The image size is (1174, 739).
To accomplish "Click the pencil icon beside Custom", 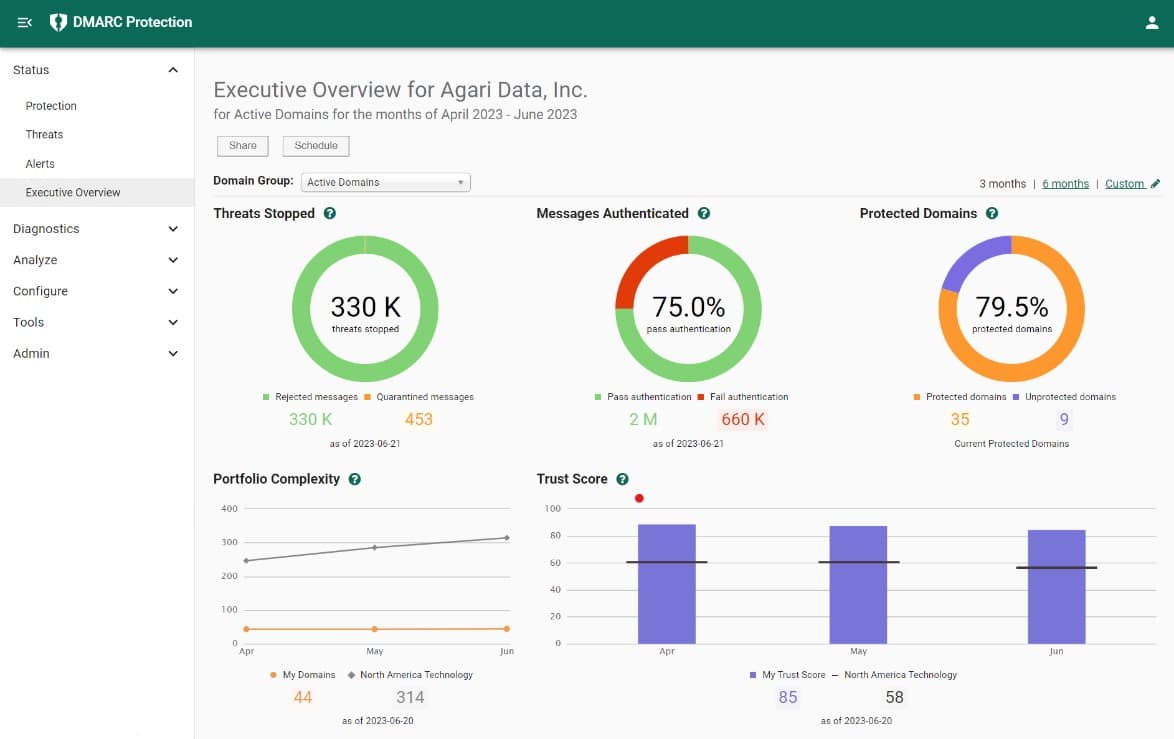I will point(1155,183).
